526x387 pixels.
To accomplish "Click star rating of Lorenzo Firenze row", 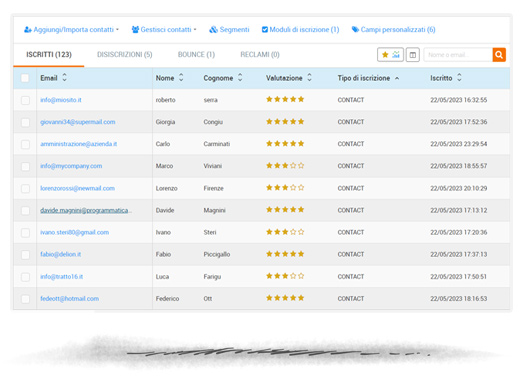I will pos(285,187).
